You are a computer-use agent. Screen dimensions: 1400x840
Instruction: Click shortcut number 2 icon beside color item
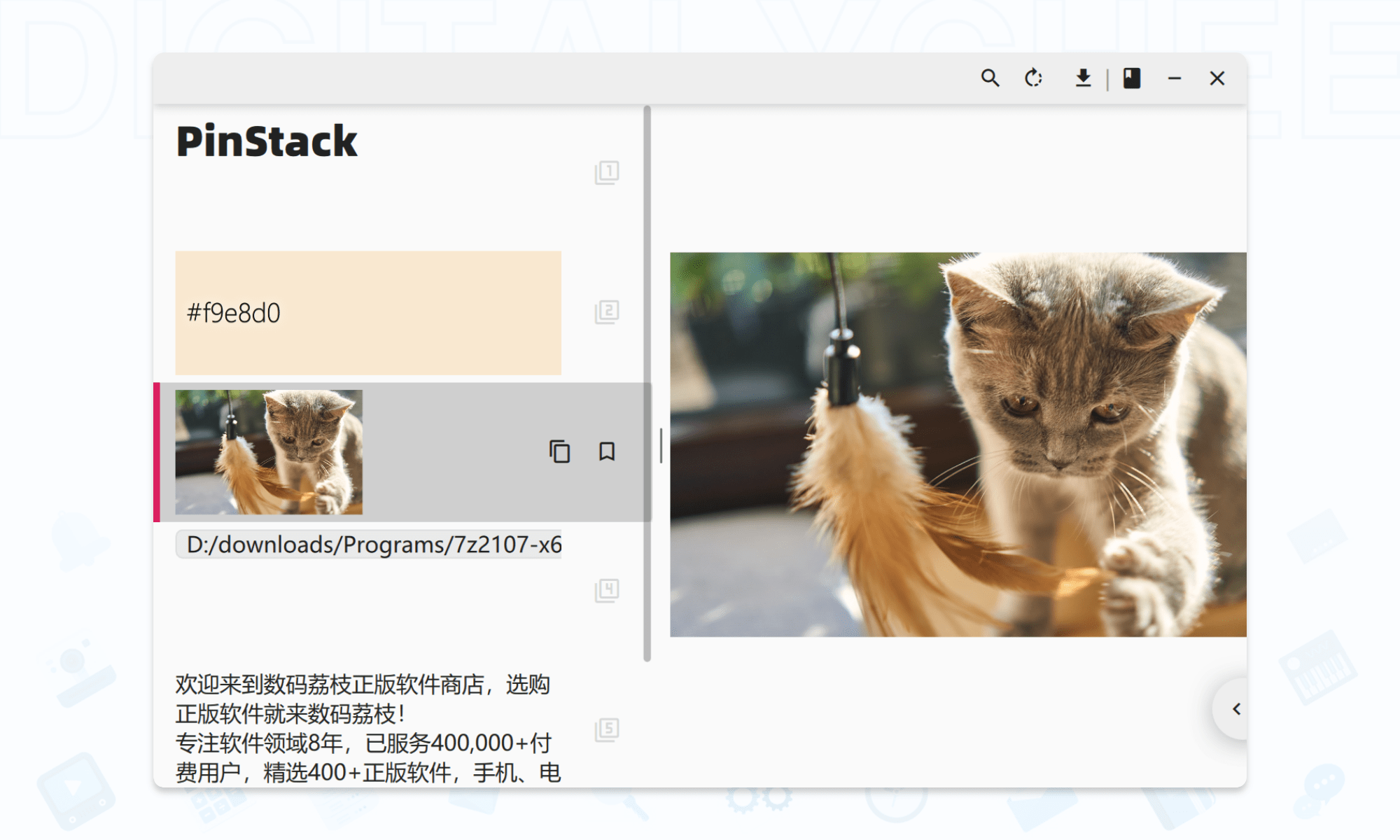(x=607, y=311)
